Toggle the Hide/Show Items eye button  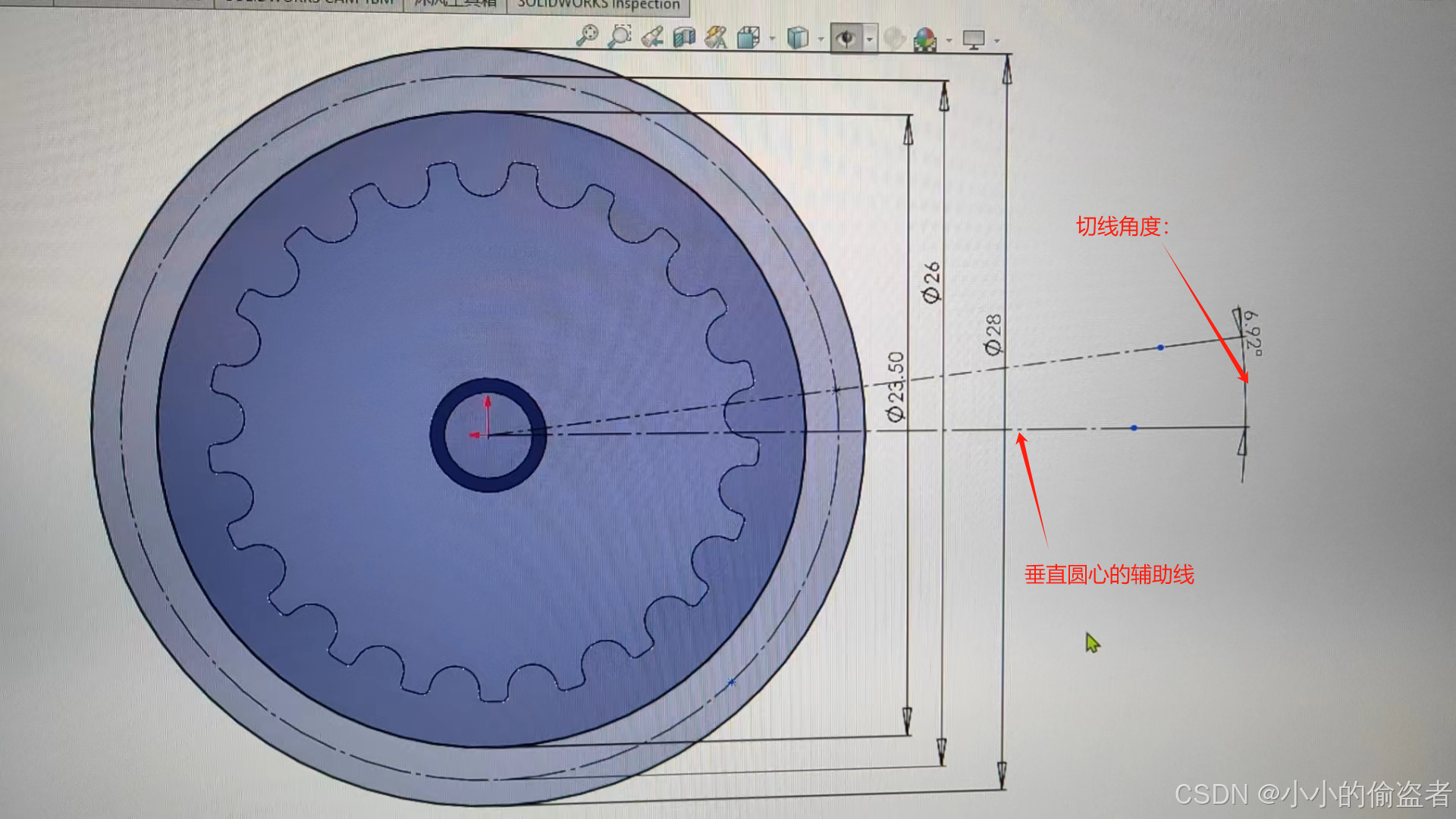point(846,38)
